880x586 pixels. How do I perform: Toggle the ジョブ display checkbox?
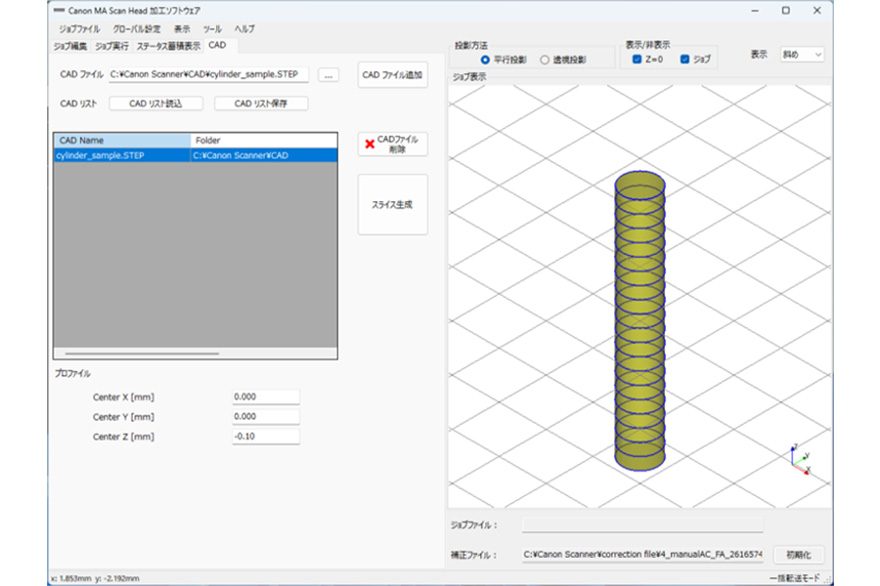685,60
